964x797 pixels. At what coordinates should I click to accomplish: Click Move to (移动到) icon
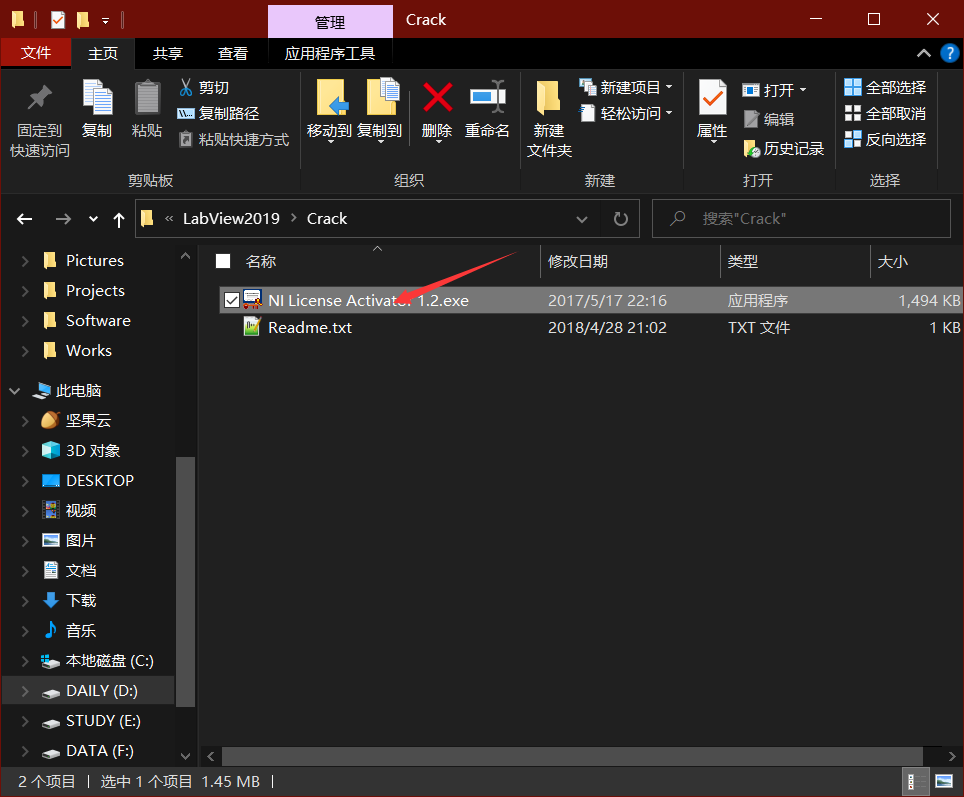(x=331, y=97)
